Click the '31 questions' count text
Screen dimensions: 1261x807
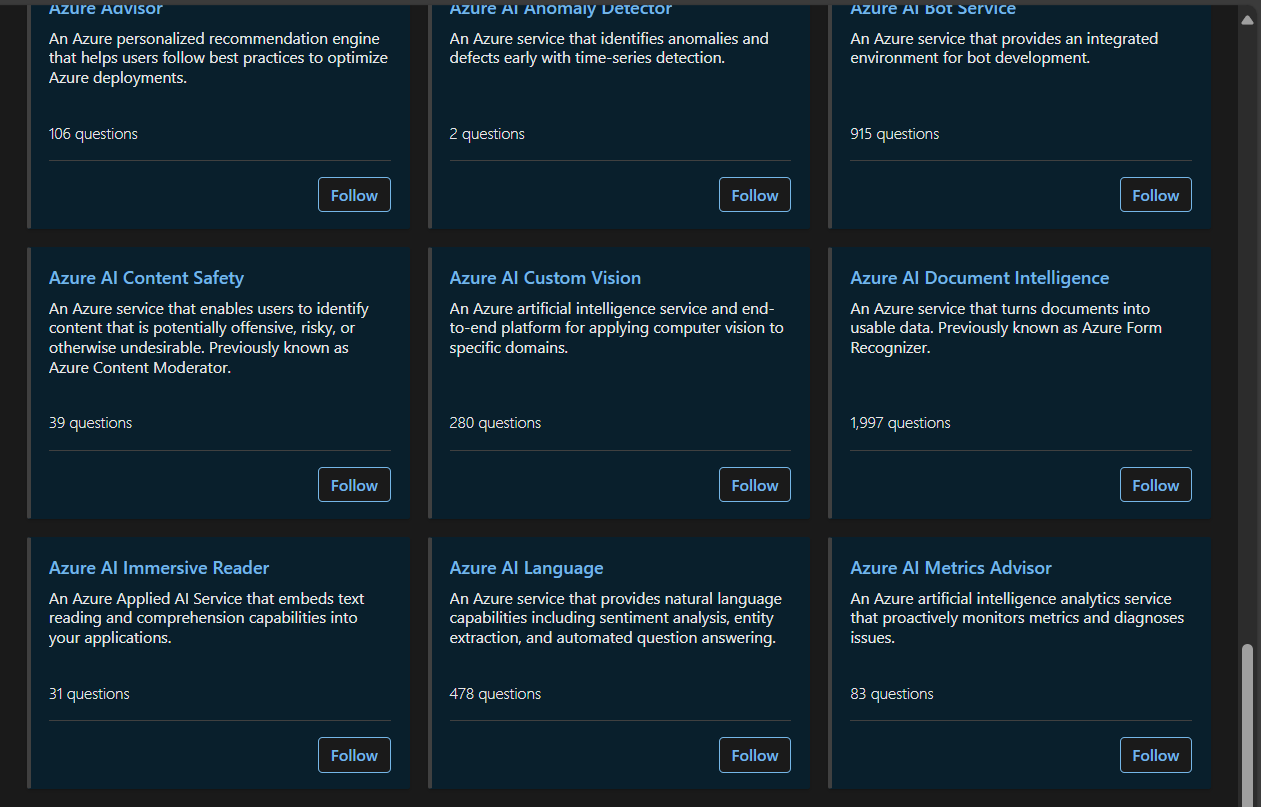pyautogui.click(x=89, y=694)
